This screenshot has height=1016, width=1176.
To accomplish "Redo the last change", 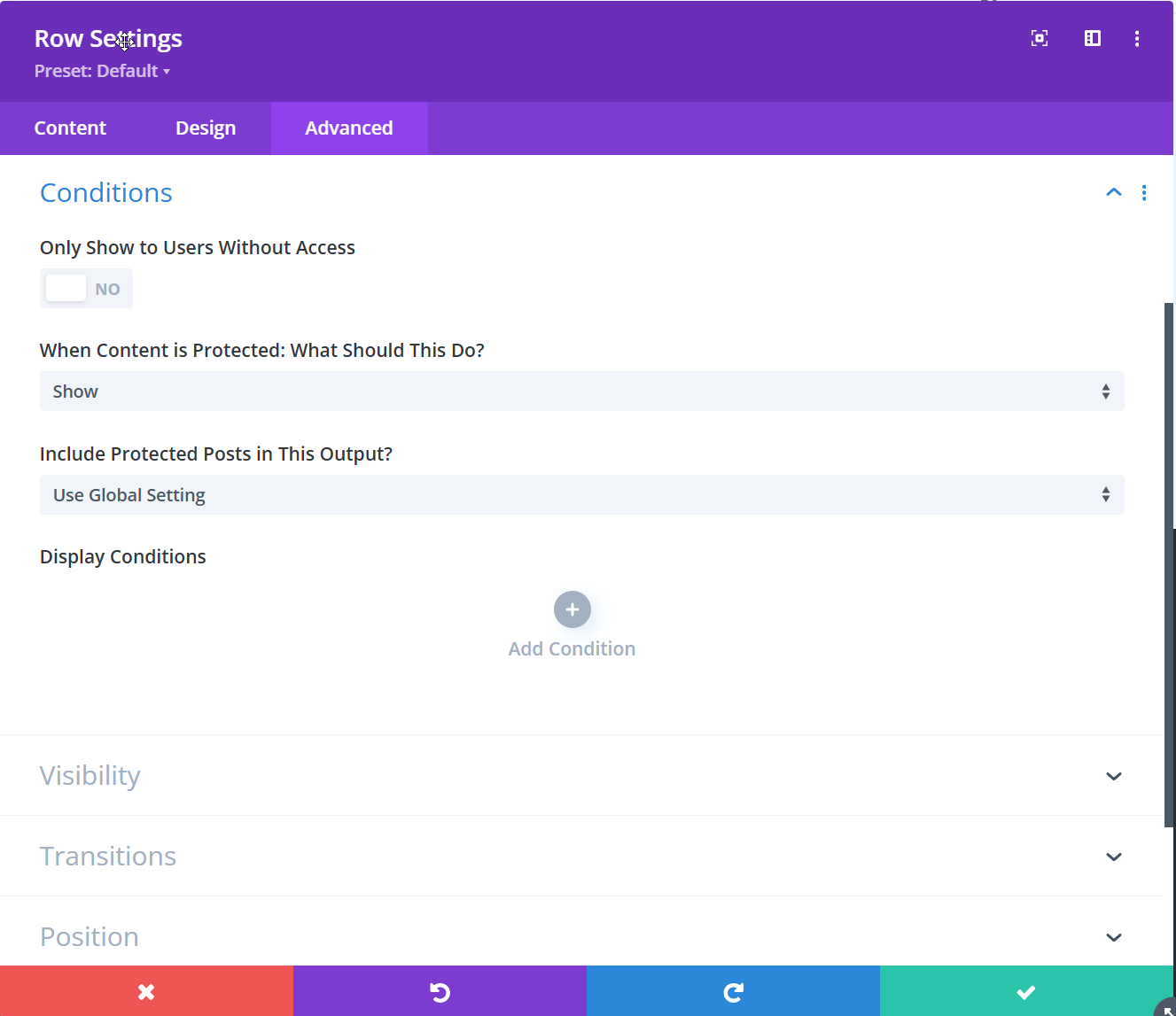I will [733, 991].
